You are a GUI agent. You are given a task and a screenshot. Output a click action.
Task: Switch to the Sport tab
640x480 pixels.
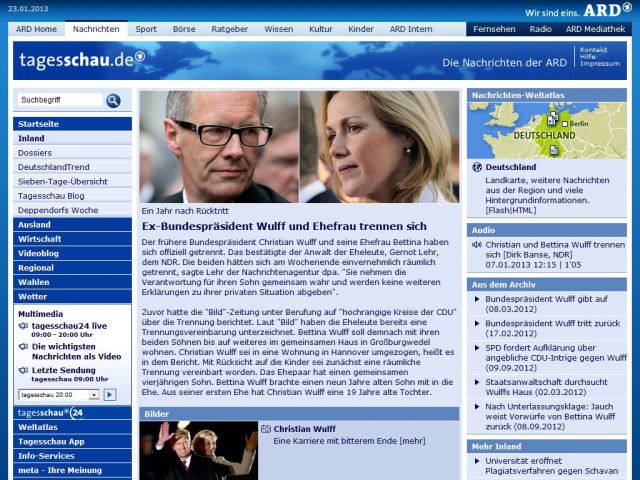pos(146,29)
